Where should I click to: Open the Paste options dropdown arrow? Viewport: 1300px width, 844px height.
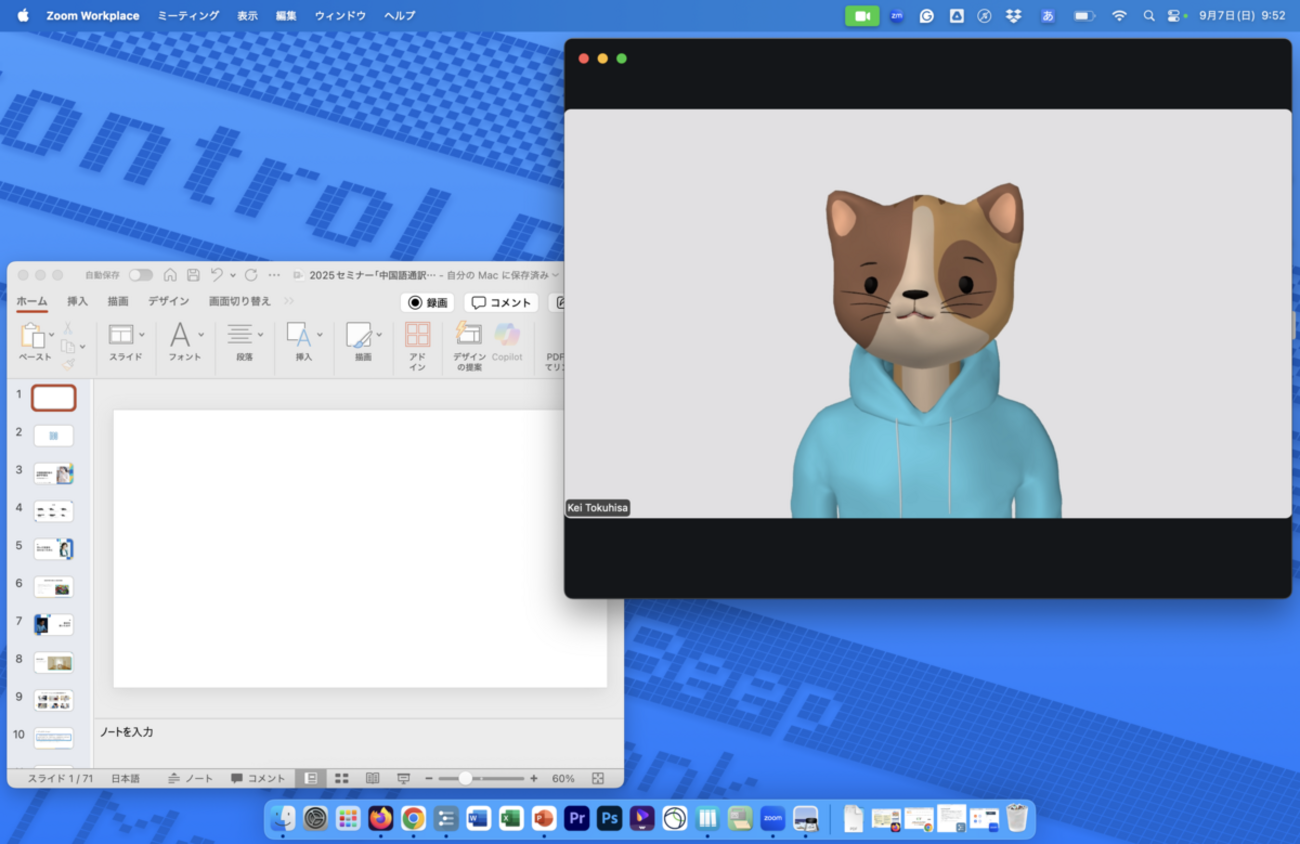[51, 335]
